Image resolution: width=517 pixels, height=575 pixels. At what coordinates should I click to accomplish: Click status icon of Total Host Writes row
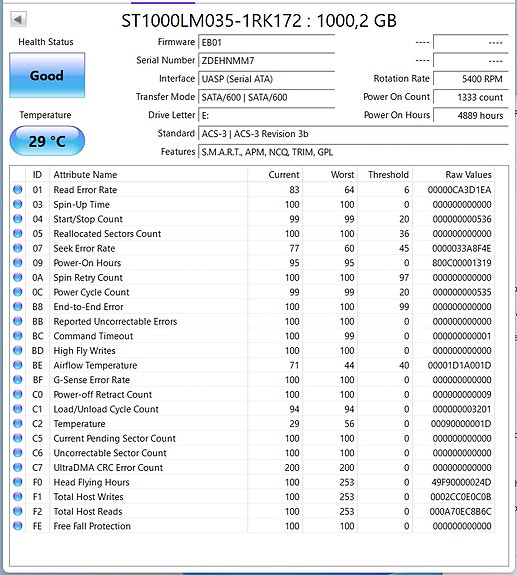18,497
